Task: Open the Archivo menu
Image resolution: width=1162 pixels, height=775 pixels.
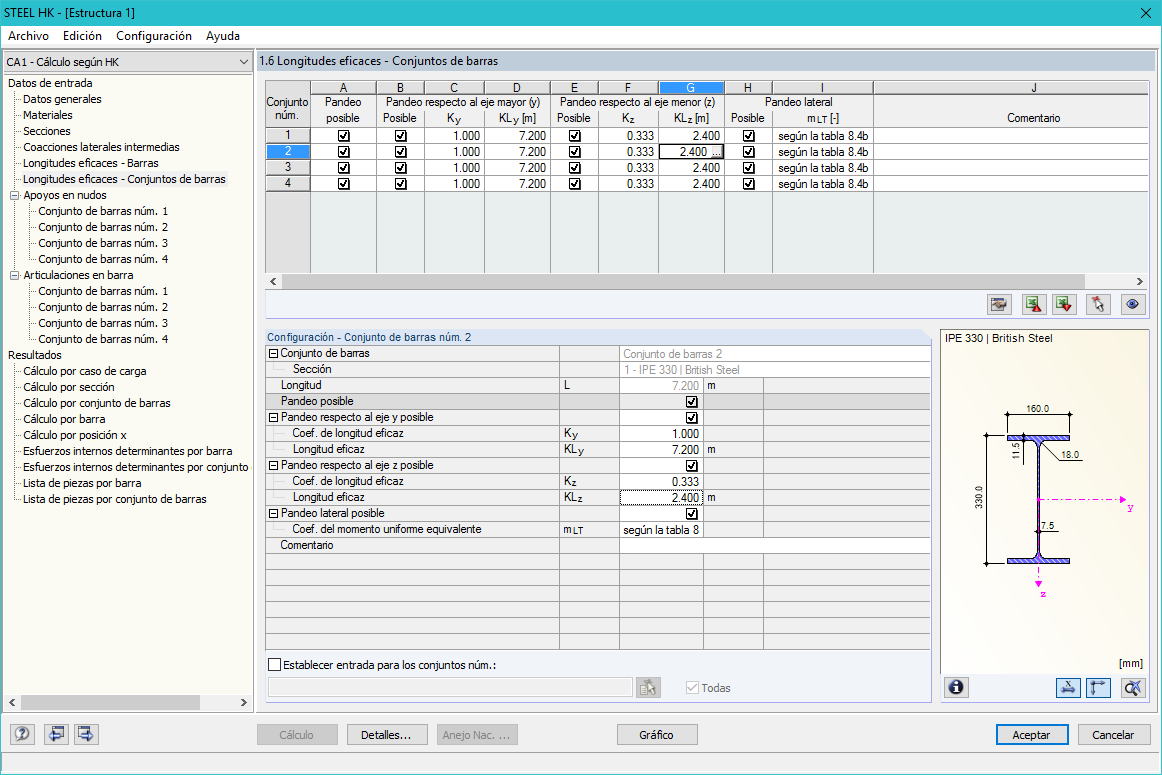Action: 28,36
